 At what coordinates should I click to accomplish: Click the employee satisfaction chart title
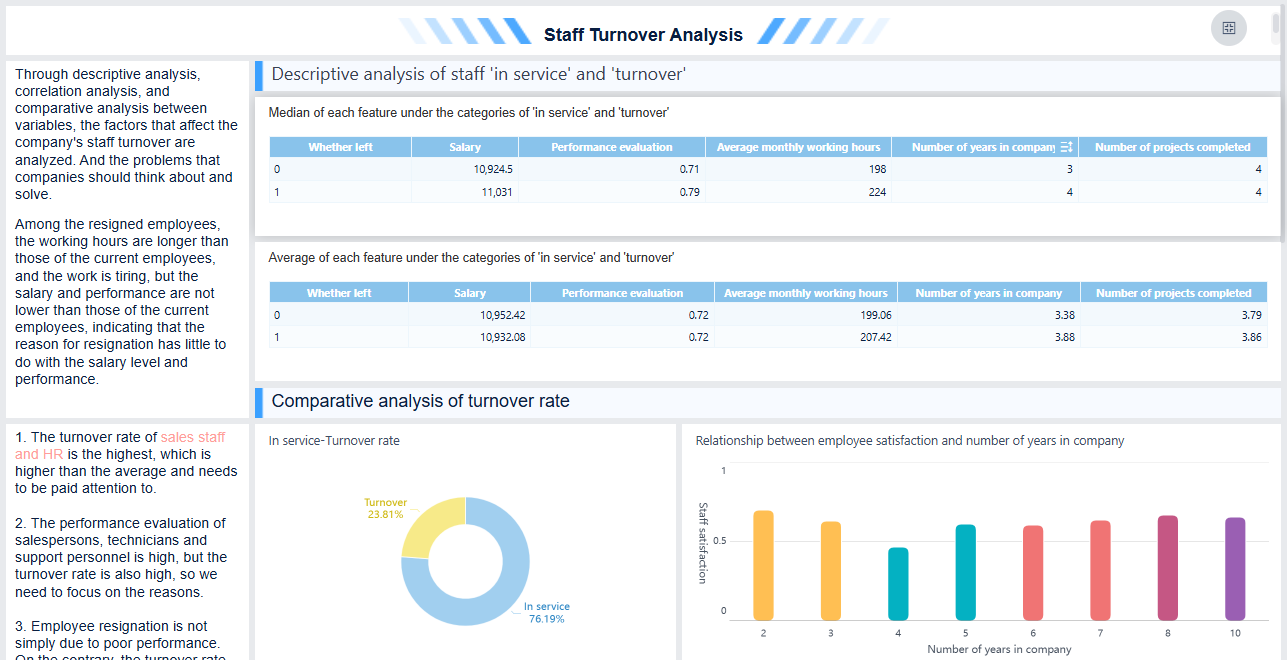coord(910,440)
